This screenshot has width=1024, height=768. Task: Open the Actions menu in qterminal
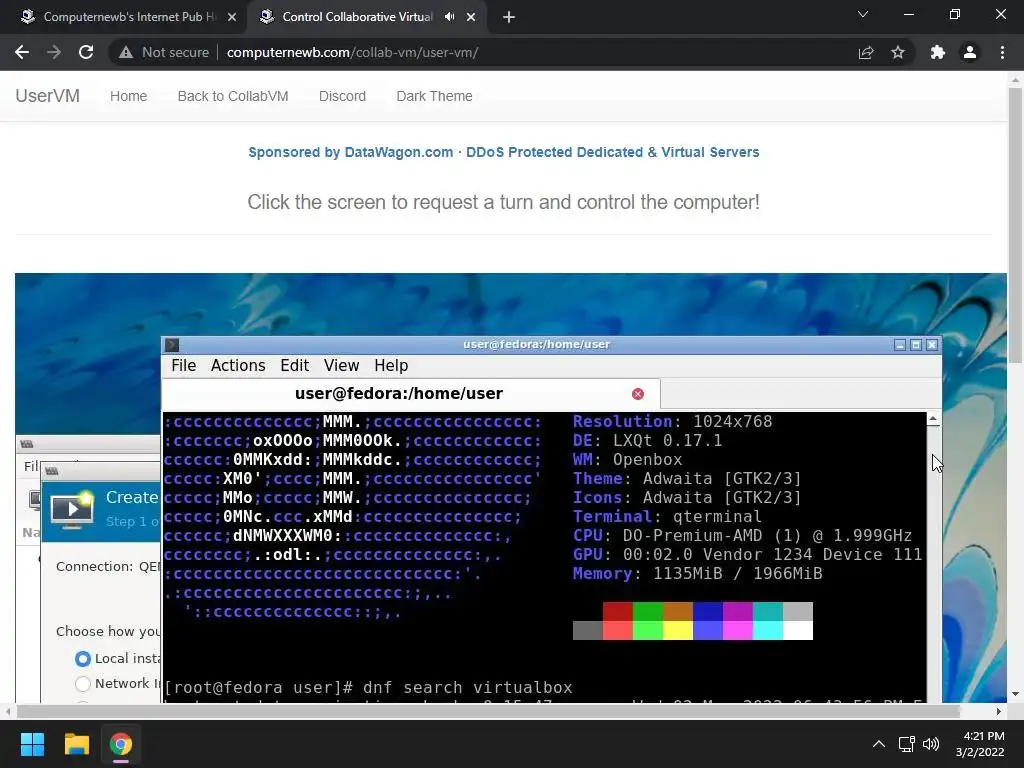pyautogui.click(x=238, y=365)
